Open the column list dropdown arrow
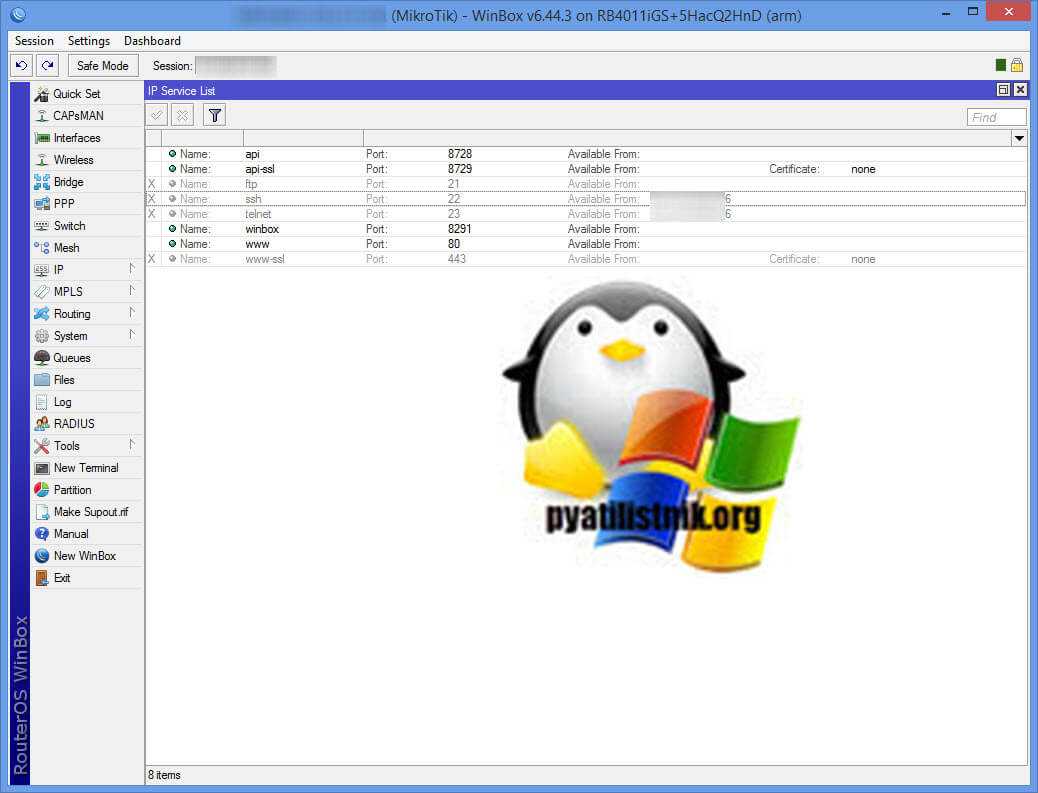 click(1019, 138)
